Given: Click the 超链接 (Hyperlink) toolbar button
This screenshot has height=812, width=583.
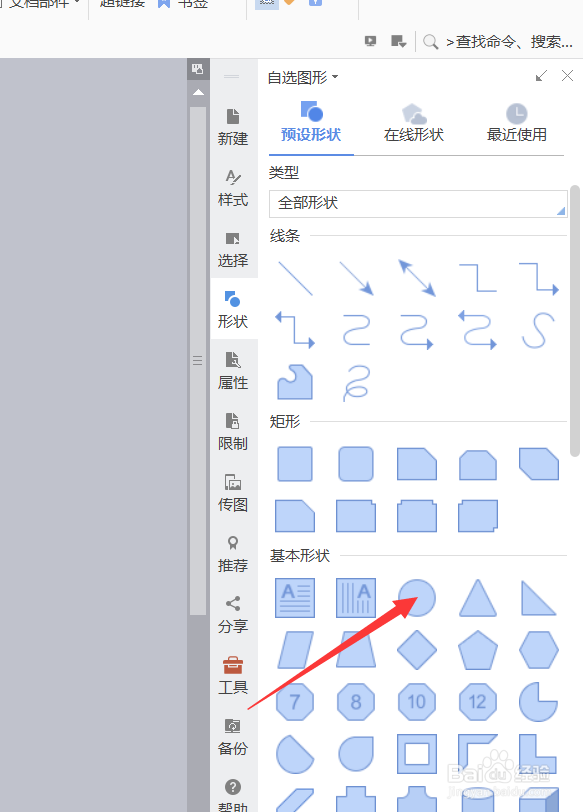Looking at the screenshot, I should (x=122, y=4).
